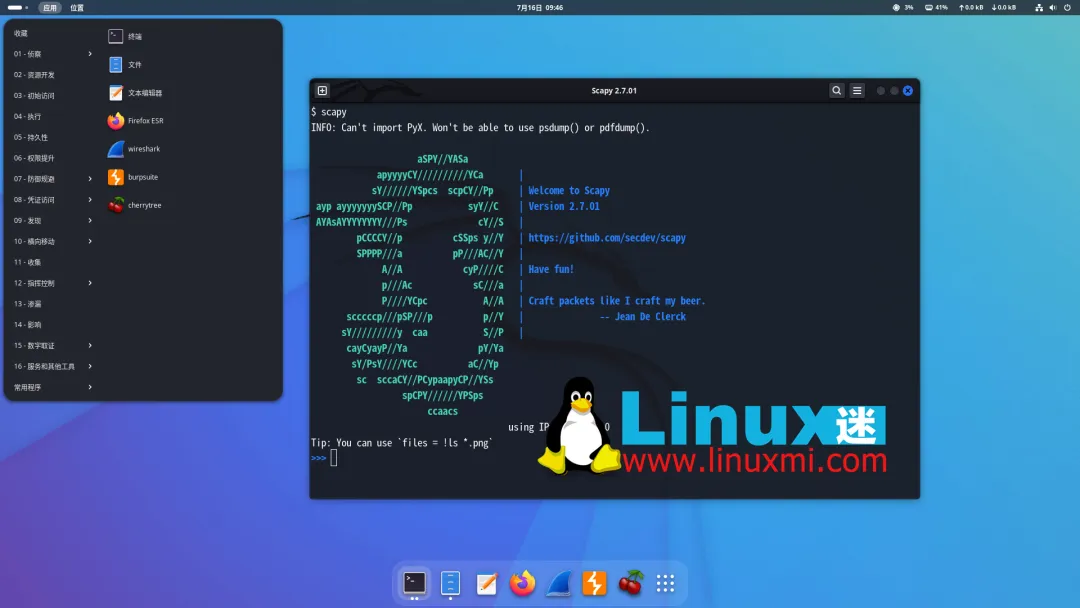Open the power menu in top bar

1067,8
